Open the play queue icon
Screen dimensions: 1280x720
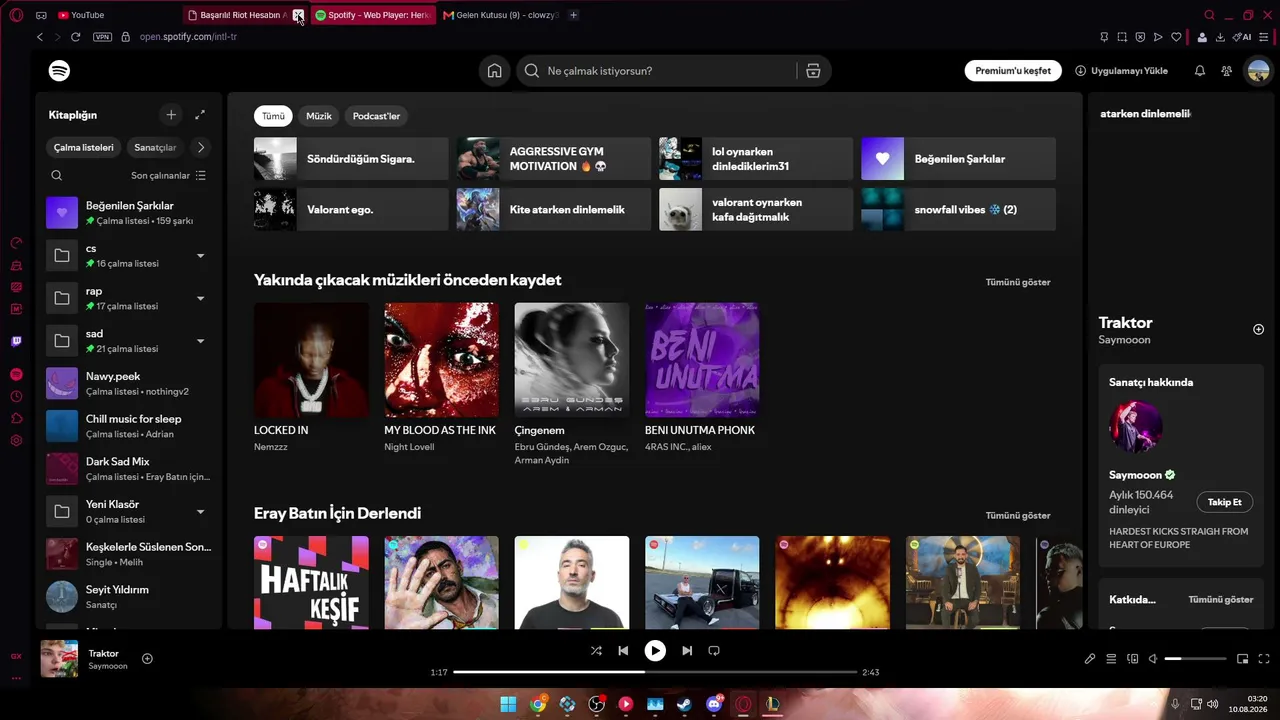point(1111,659)
